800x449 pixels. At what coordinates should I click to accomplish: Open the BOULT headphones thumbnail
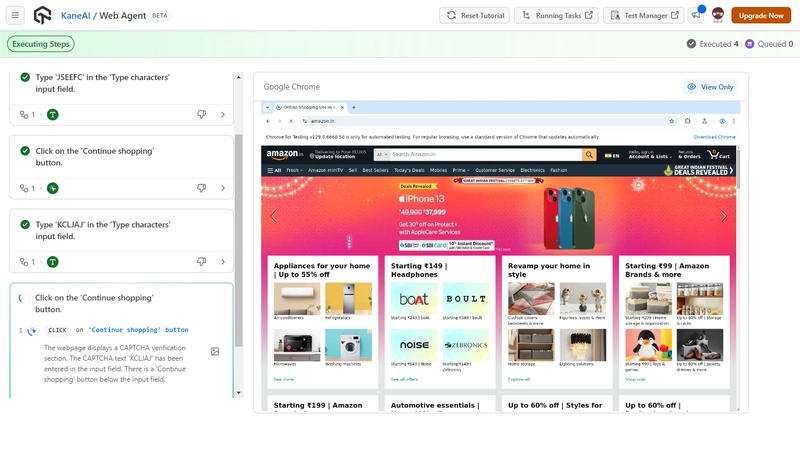[466, 299]
